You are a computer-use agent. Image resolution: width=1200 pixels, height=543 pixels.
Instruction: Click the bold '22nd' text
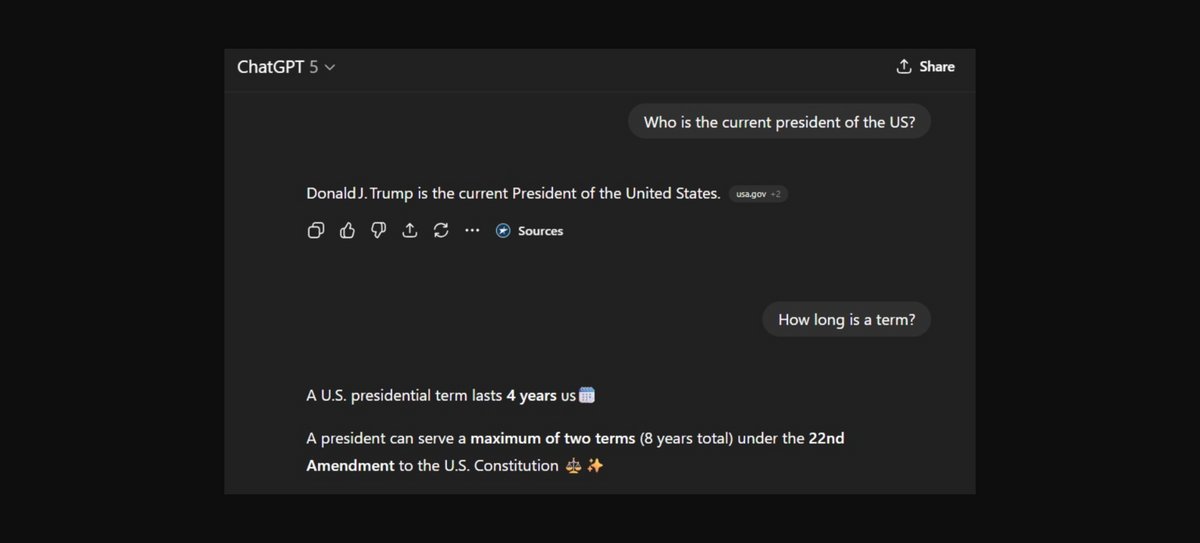coord(826,438)
